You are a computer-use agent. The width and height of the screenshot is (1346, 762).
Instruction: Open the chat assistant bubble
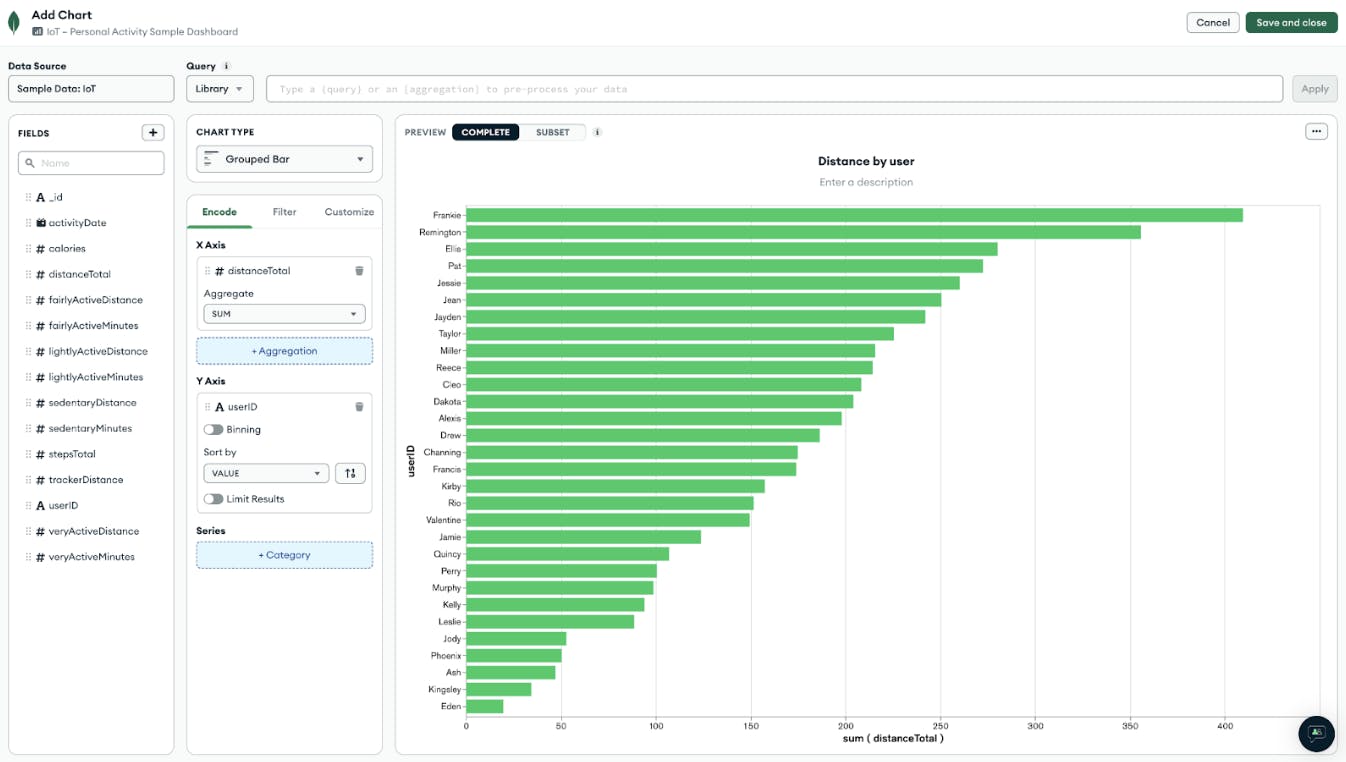tap(1316, 733)
